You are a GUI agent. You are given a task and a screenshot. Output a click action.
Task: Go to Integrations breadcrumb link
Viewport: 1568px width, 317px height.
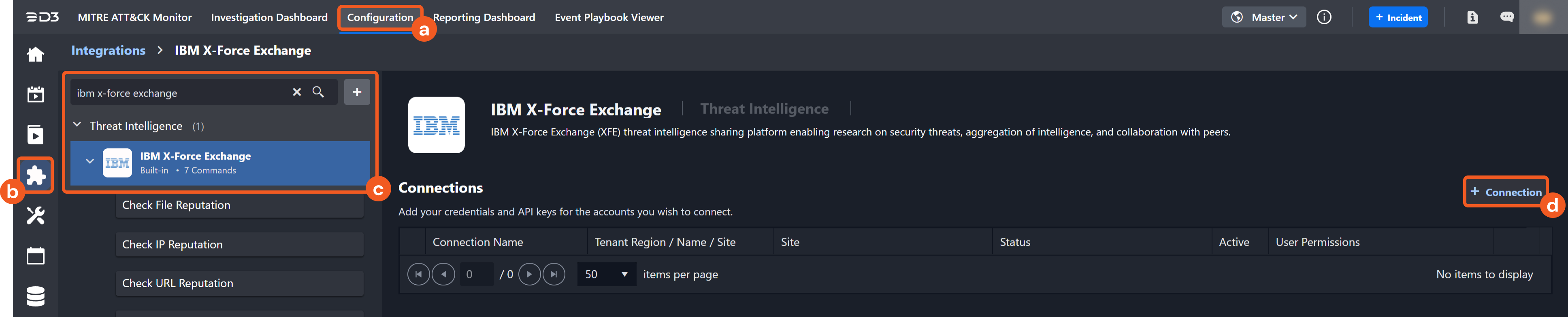[109, 51]
